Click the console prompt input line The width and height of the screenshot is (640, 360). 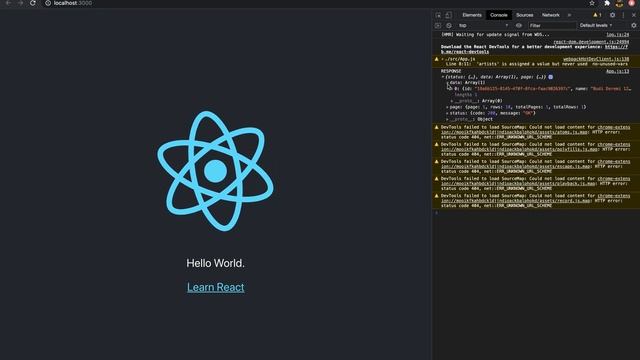pyautogui.click(x=536, y=213)
